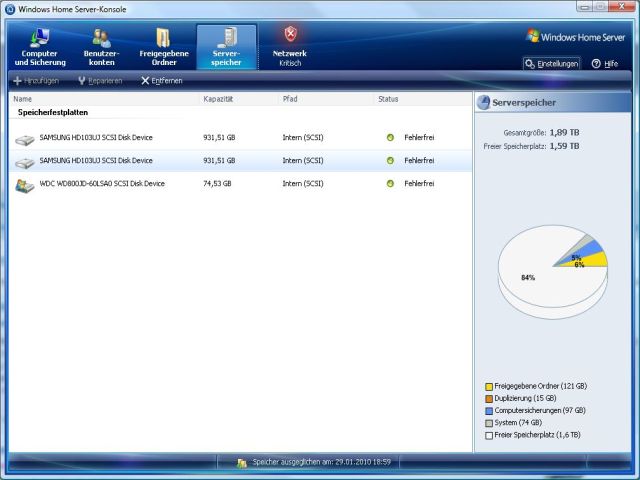Click green status icon of first SAMSUNG drive
Viewport: 640px width, 480px height.
[x=390, y=138]
